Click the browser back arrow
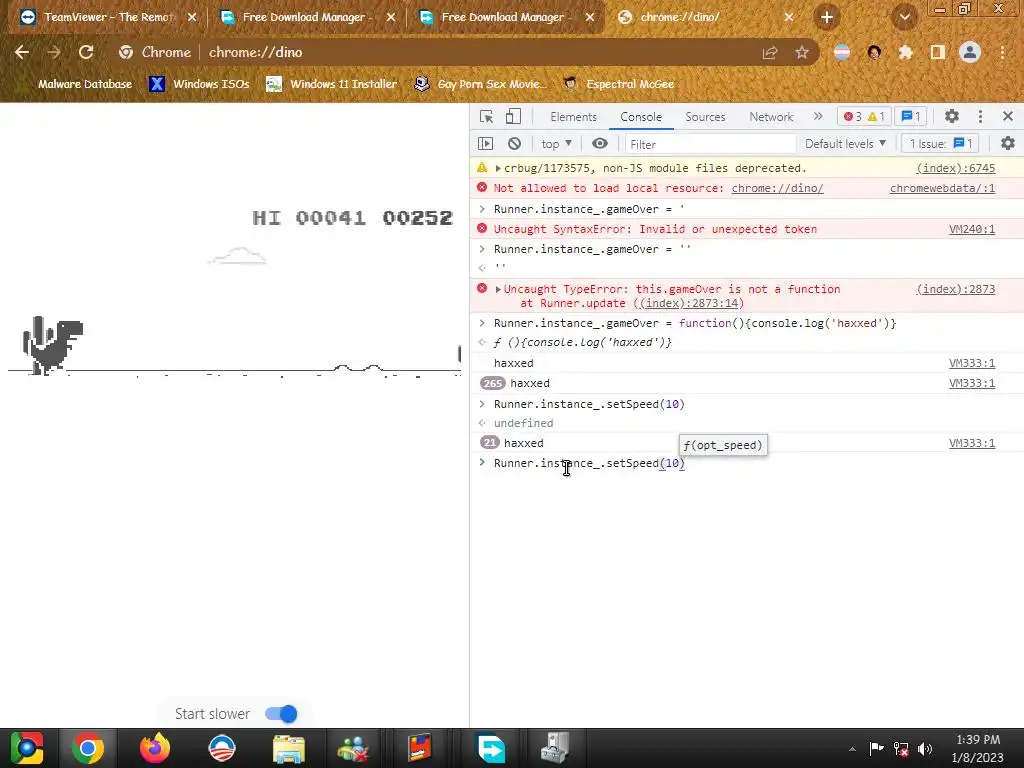The height and width of the screenshot is (768, 1024). point(22,52)
